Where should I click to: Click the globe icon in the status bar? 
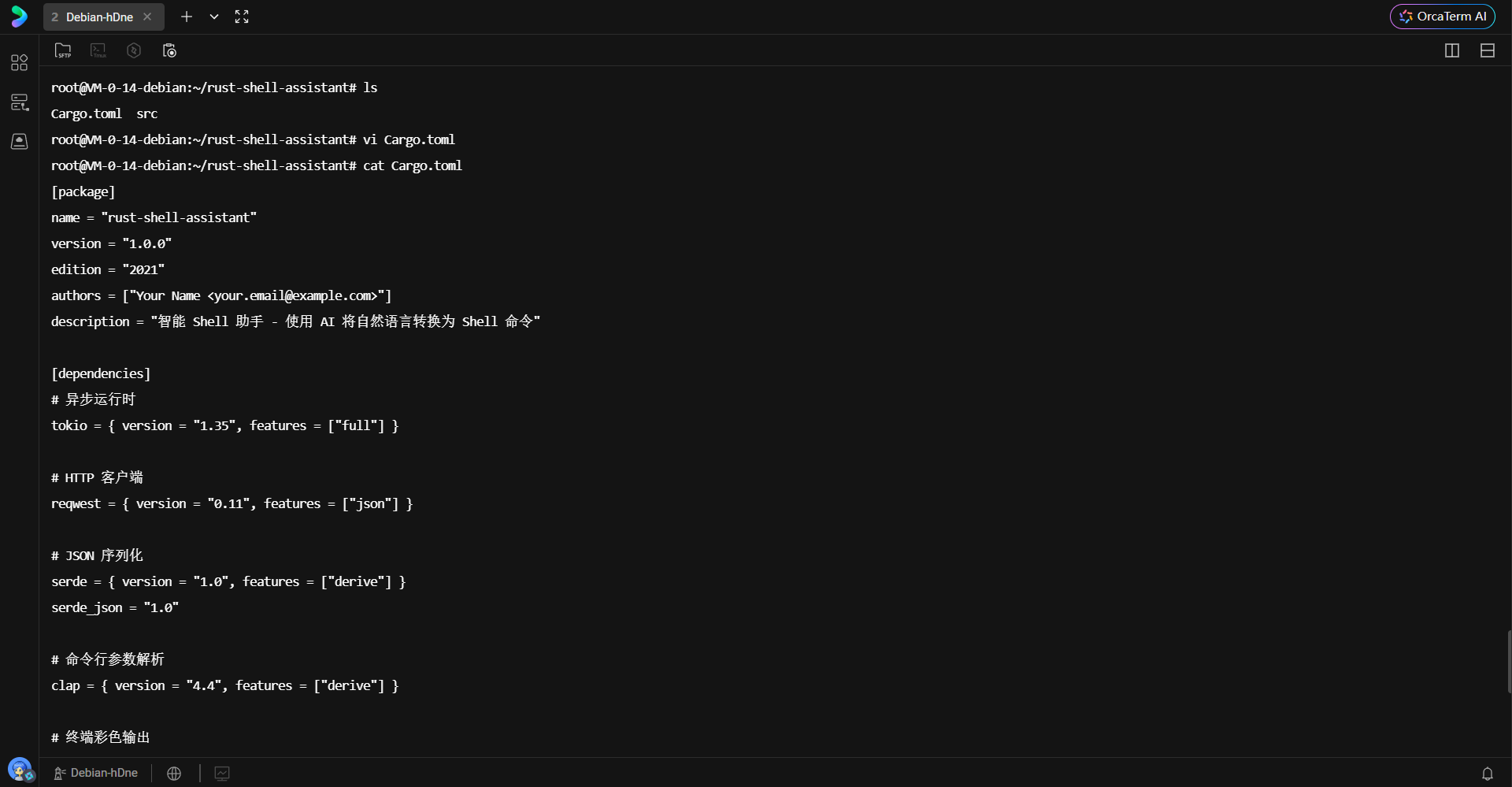[173, 773]
